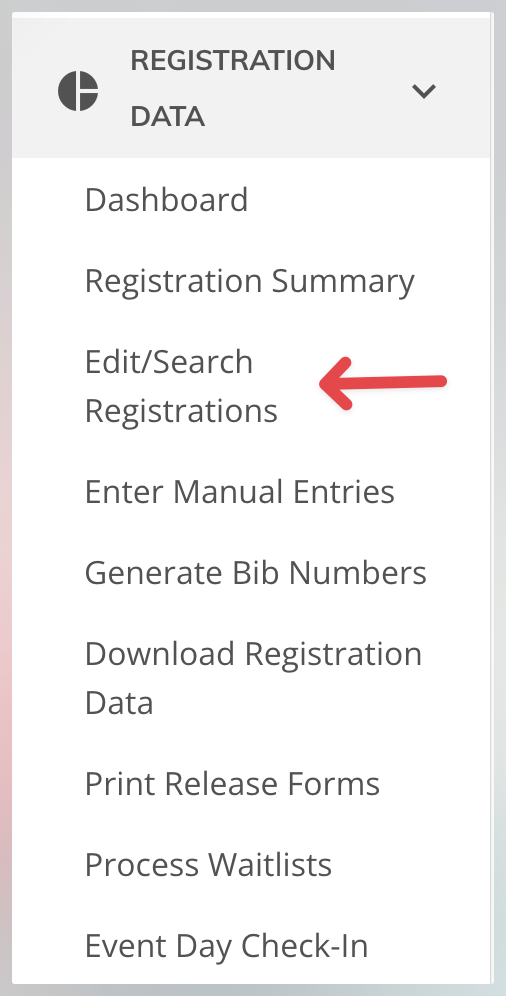This screenshot has height=996, width=506.
Task: Click the second-line Data of Download Registration
Action: pyautogui.click(x=119, y=703)
